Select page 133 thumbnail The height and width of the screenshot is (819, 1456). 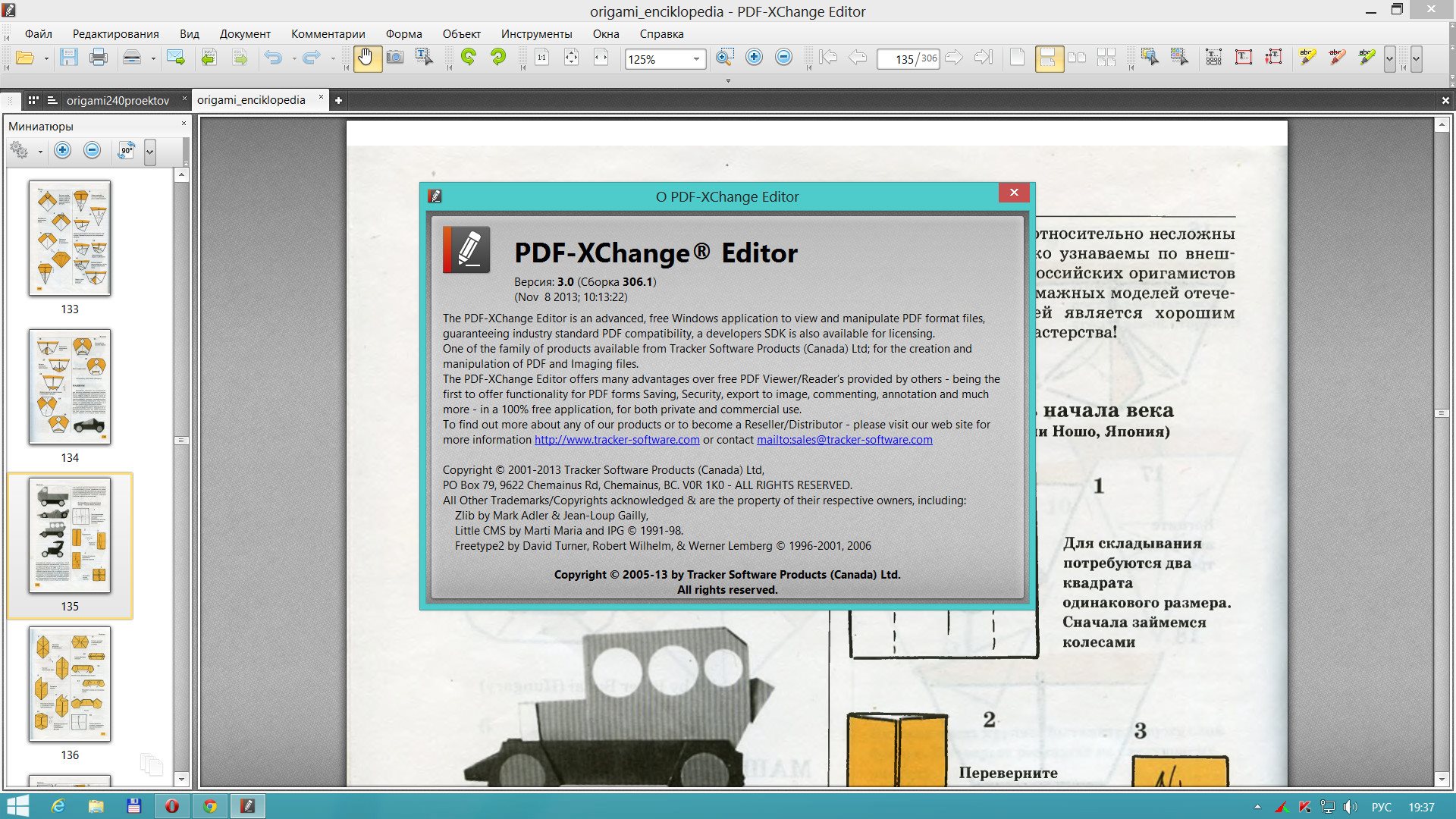point(70,238)
